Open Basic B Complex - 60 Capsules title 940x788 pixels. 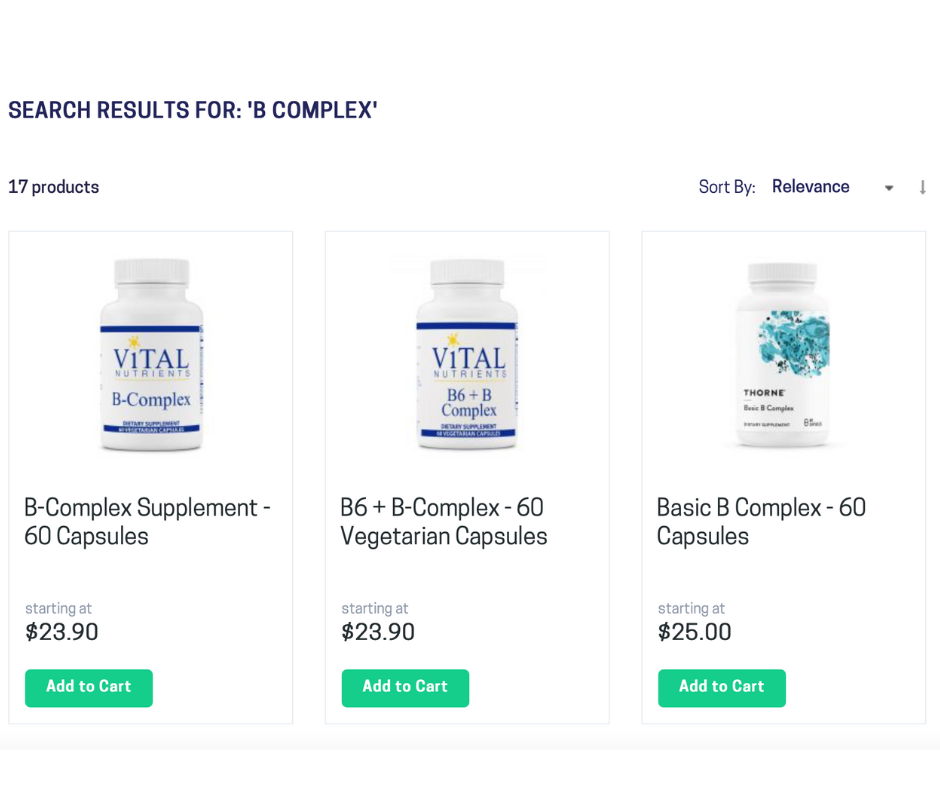(761, 522)
